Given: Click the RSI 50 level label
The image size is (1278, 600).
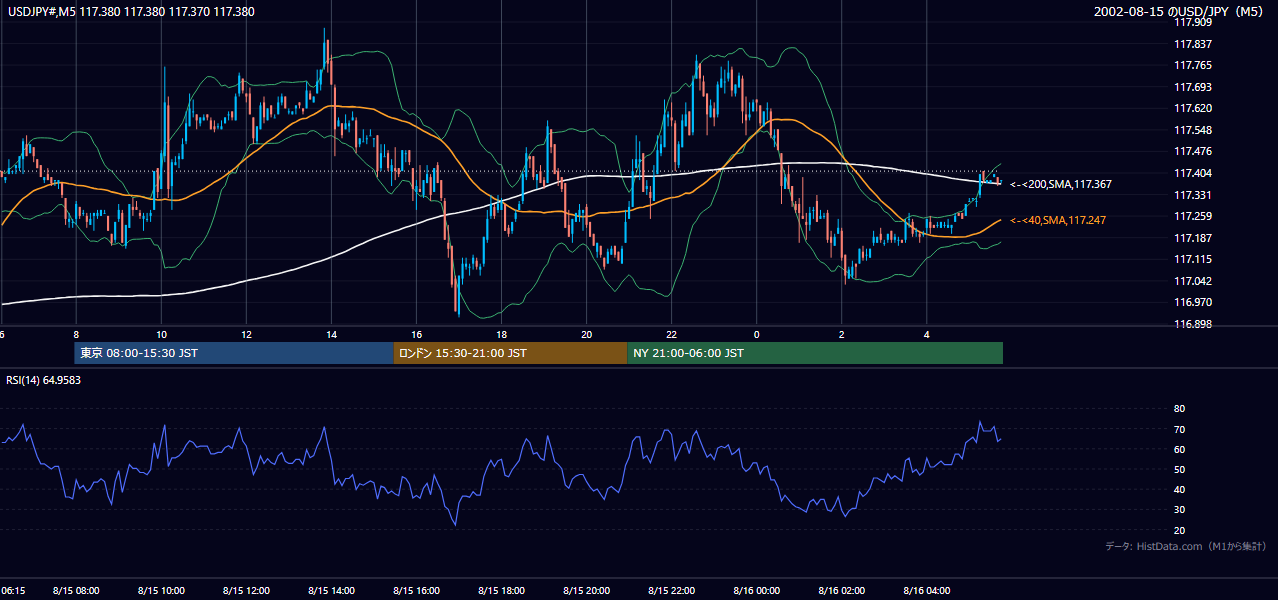Looking at the screenshot, I should point(1179,469).
